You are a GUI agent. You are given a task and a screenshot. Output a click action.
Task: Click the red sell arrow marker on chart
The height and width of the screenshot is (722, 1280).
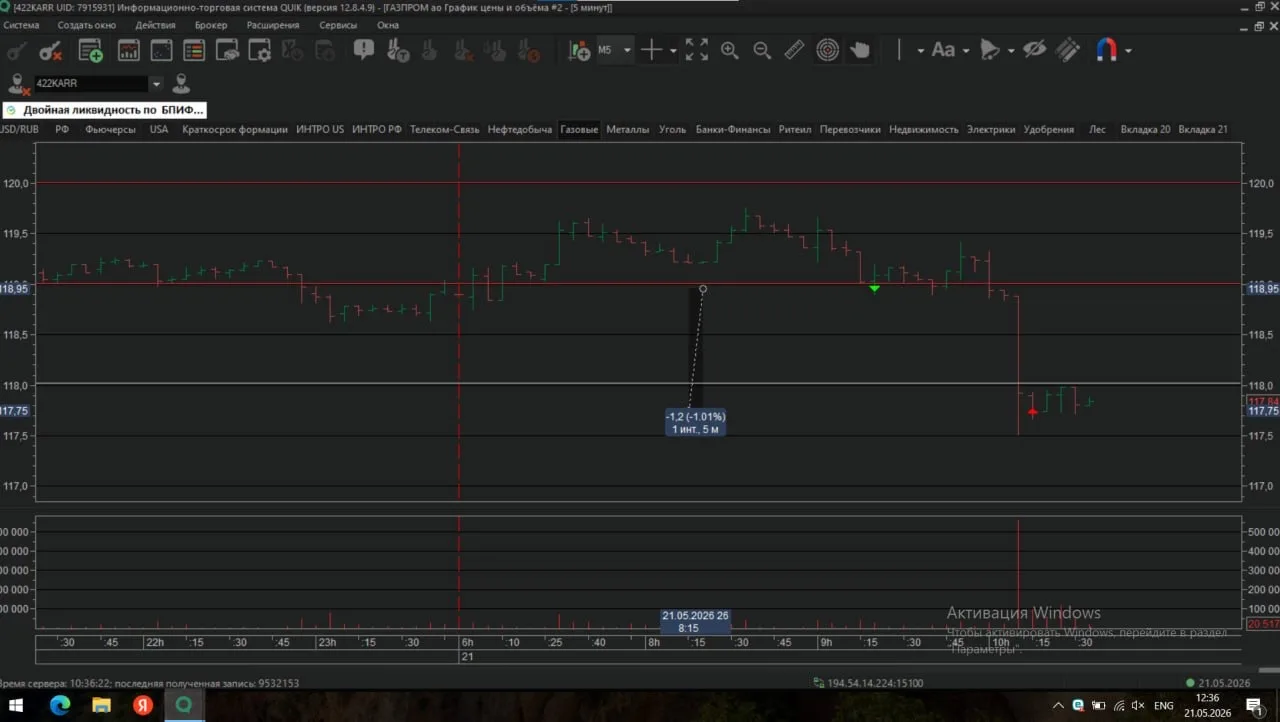1033,412
